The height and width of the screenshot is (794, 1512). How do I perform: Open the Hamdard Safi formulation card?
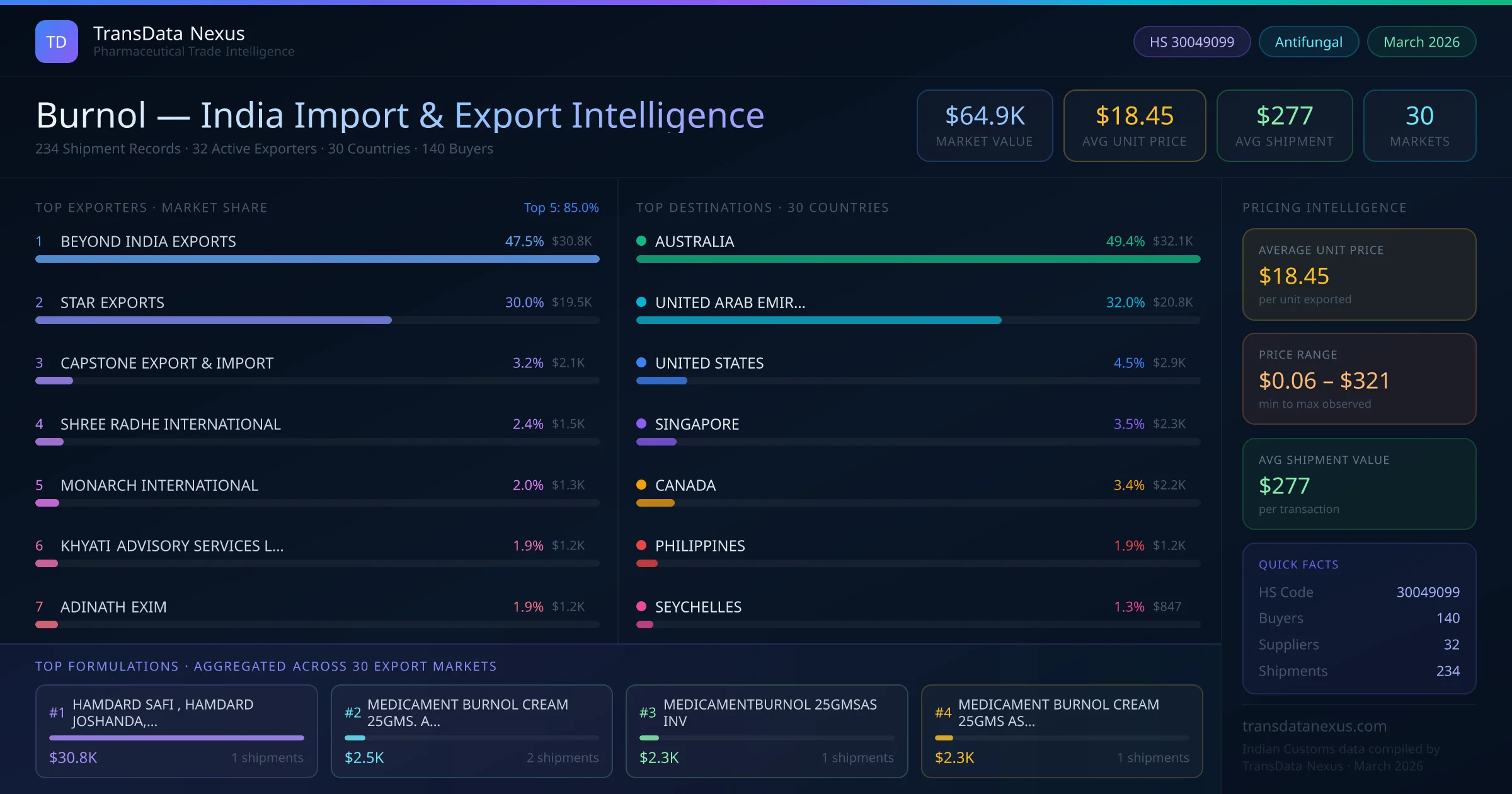coord(176,730)
